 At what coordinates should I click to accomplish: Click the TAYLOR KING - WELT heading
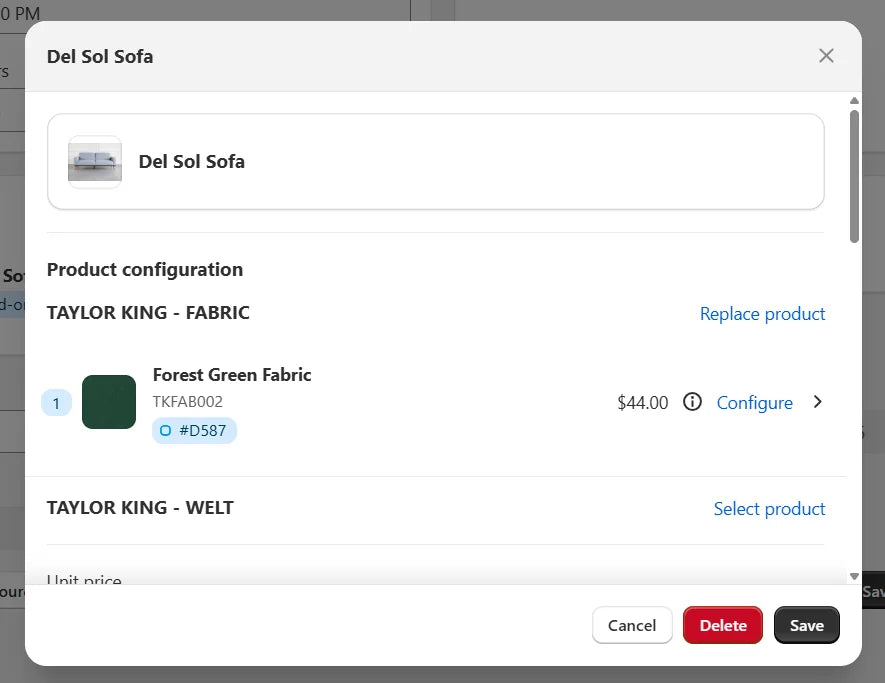point(140,507)
